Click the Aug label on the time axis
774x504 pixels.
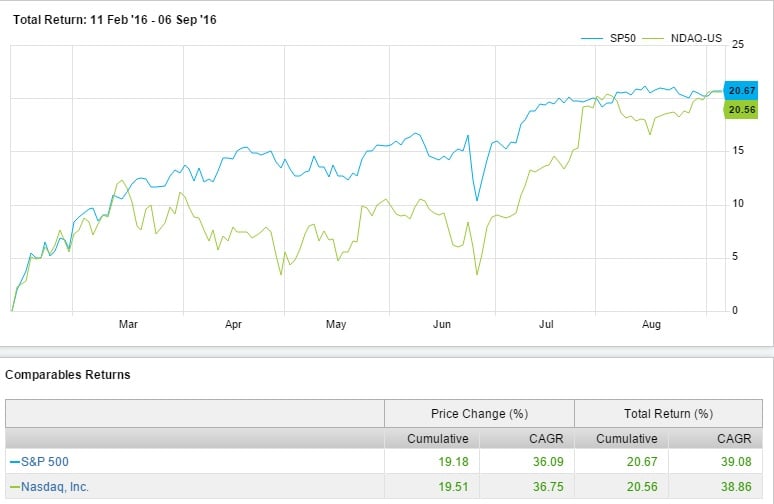point(651,324)
